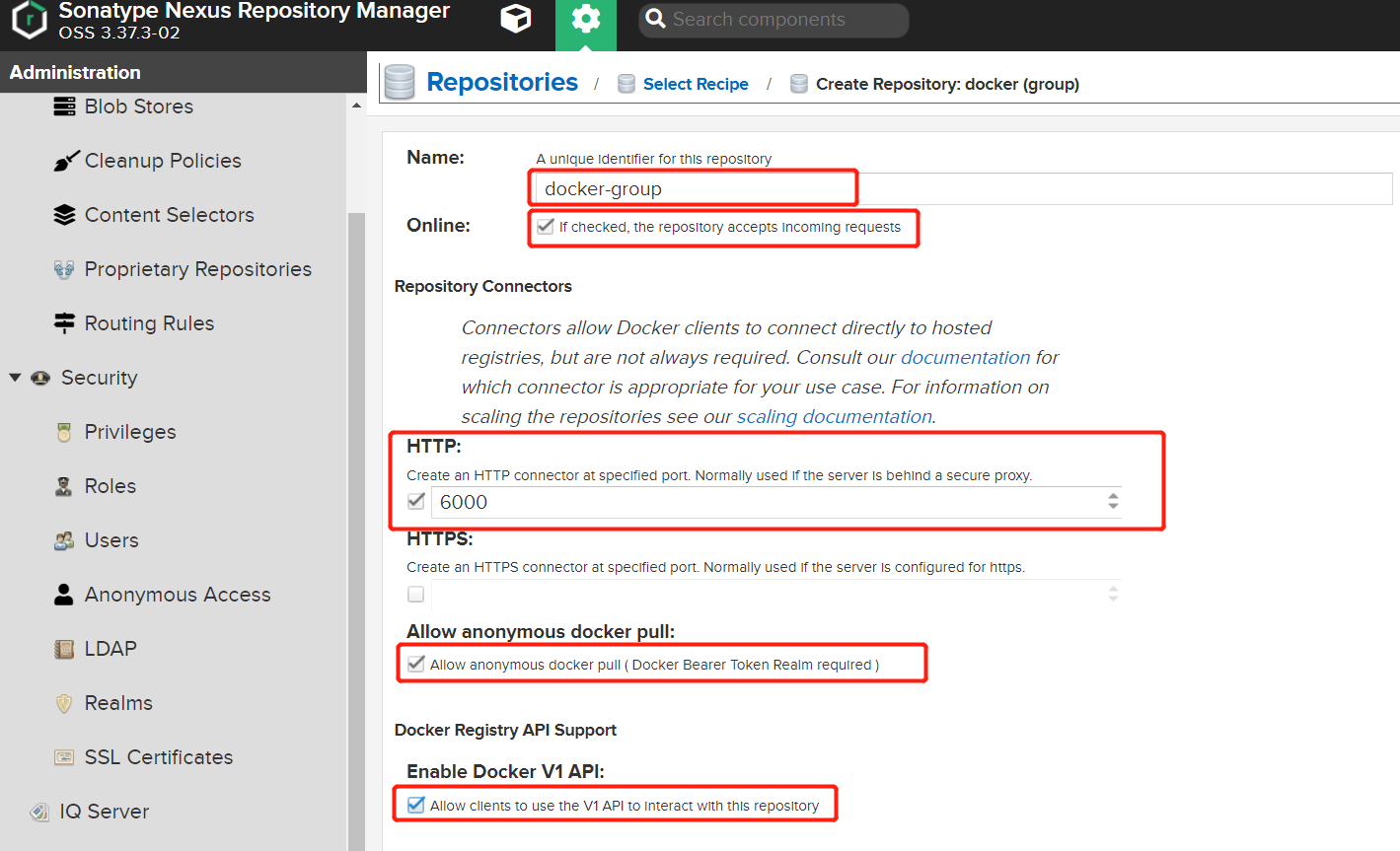Click the Administration panel header
Screen dimensions: 1400x851
pos(184,72)
